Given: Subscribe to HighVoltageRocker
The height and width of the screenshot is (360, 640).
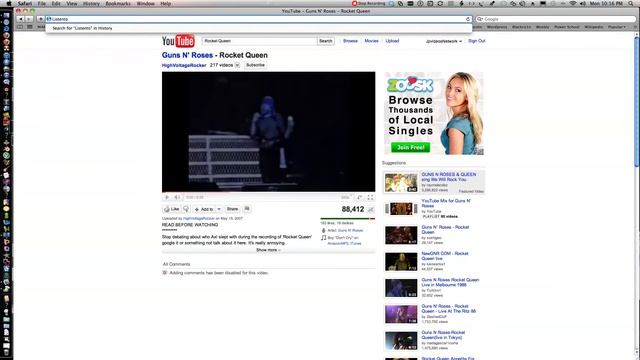Looking at the screenshot, I should tap(256, 65).
